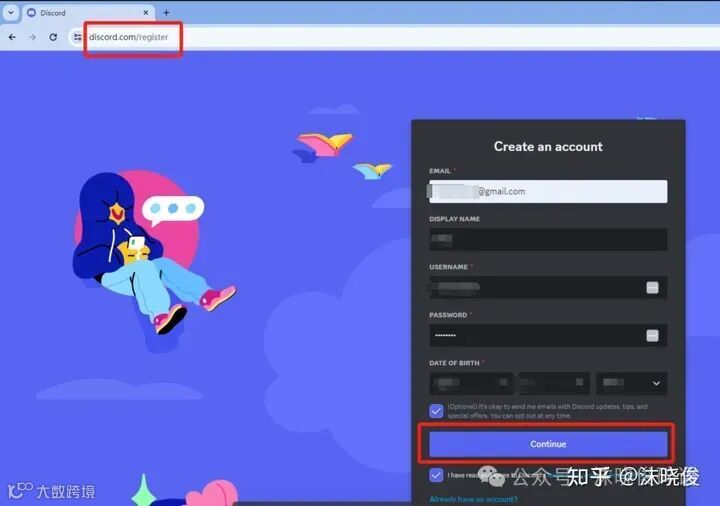Toggle the optional Discord emails checkbox
720x506 pixels.
[x=436, y=410]
